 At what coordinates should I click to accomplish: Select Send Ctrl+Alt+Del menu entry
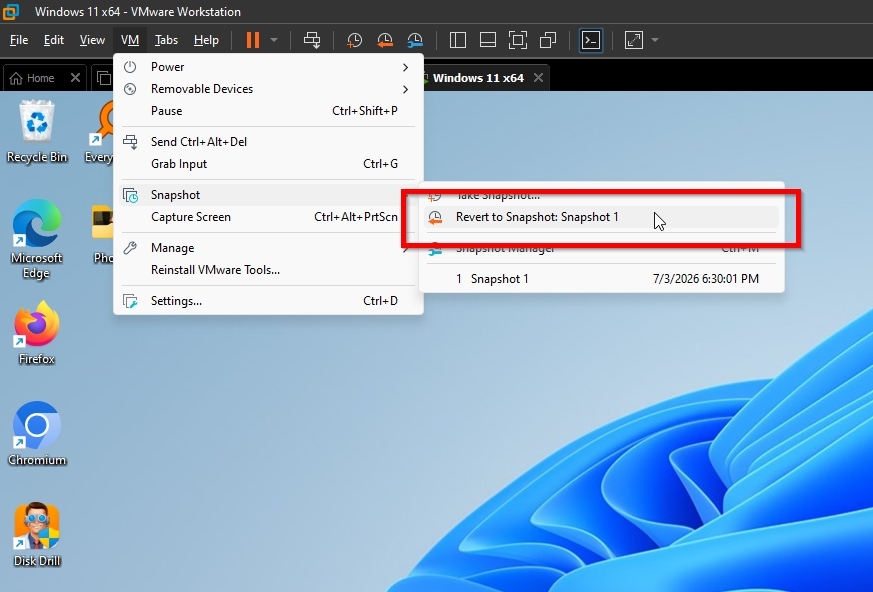pyautogui.click(x=268, y=142)
